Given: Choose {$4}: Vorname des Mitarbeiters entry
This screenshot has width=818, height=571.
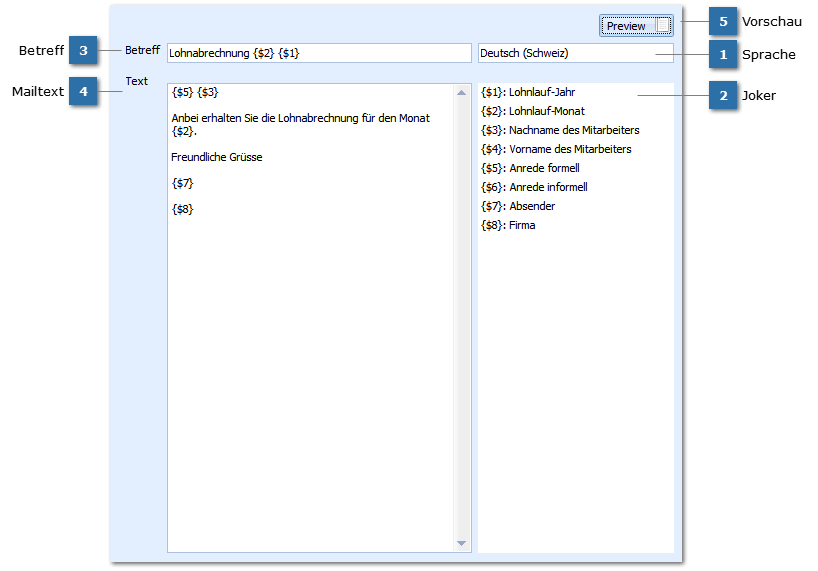Looking at the screenshot, I should (556, 149).
